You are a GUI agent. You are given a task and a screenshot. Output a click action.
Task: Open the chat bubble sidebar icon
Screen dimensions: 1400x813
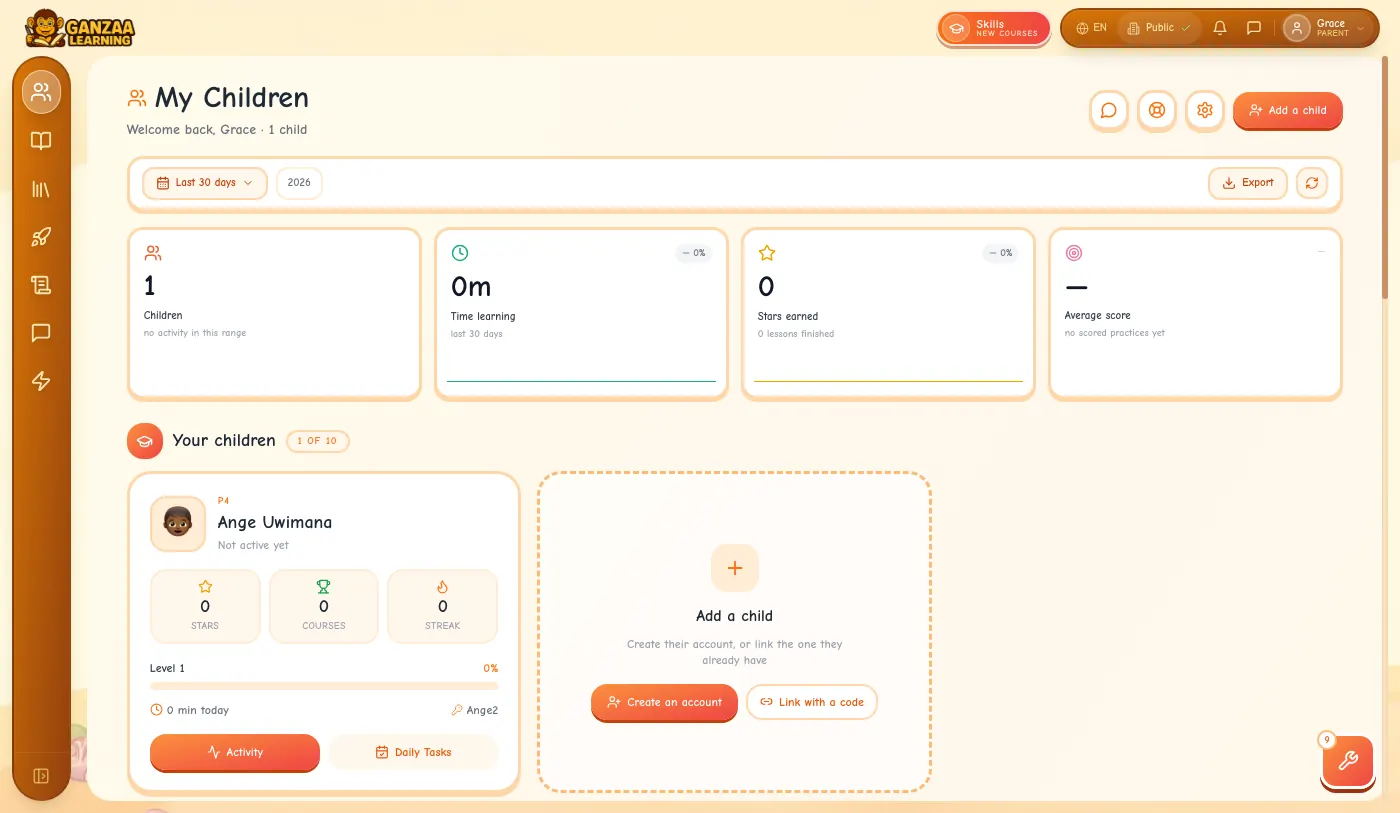pyautogui.click(x=41, y=333)
